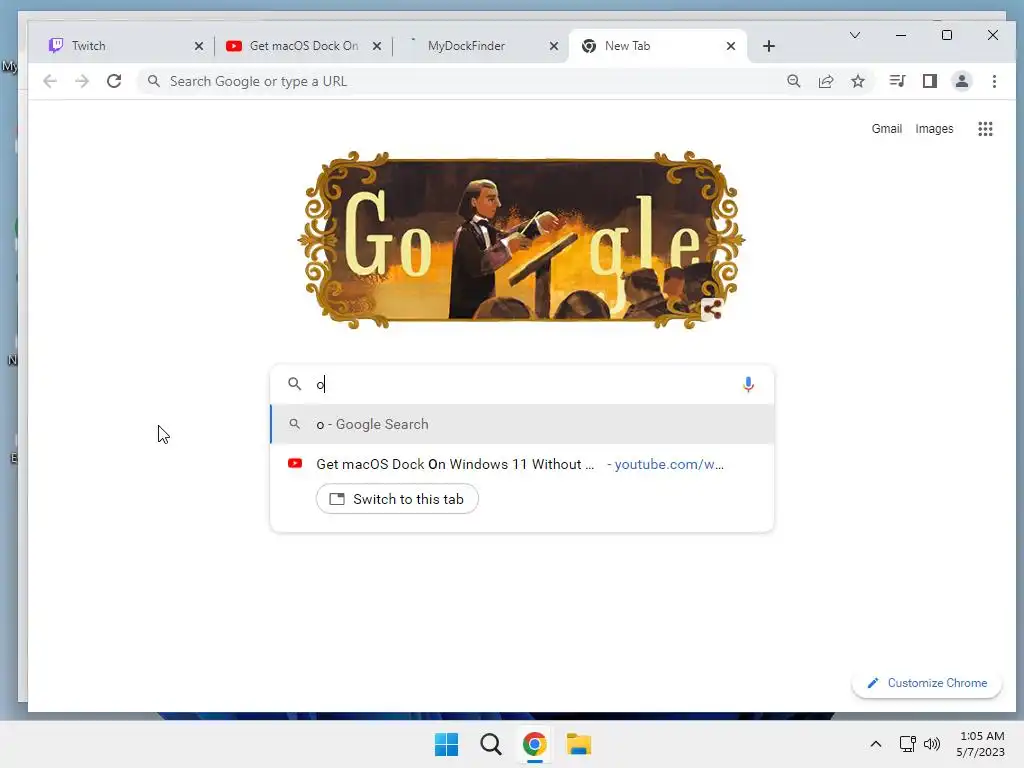Open a new tab with plus
1024x768 pixels.
click(x=769, y=46)
